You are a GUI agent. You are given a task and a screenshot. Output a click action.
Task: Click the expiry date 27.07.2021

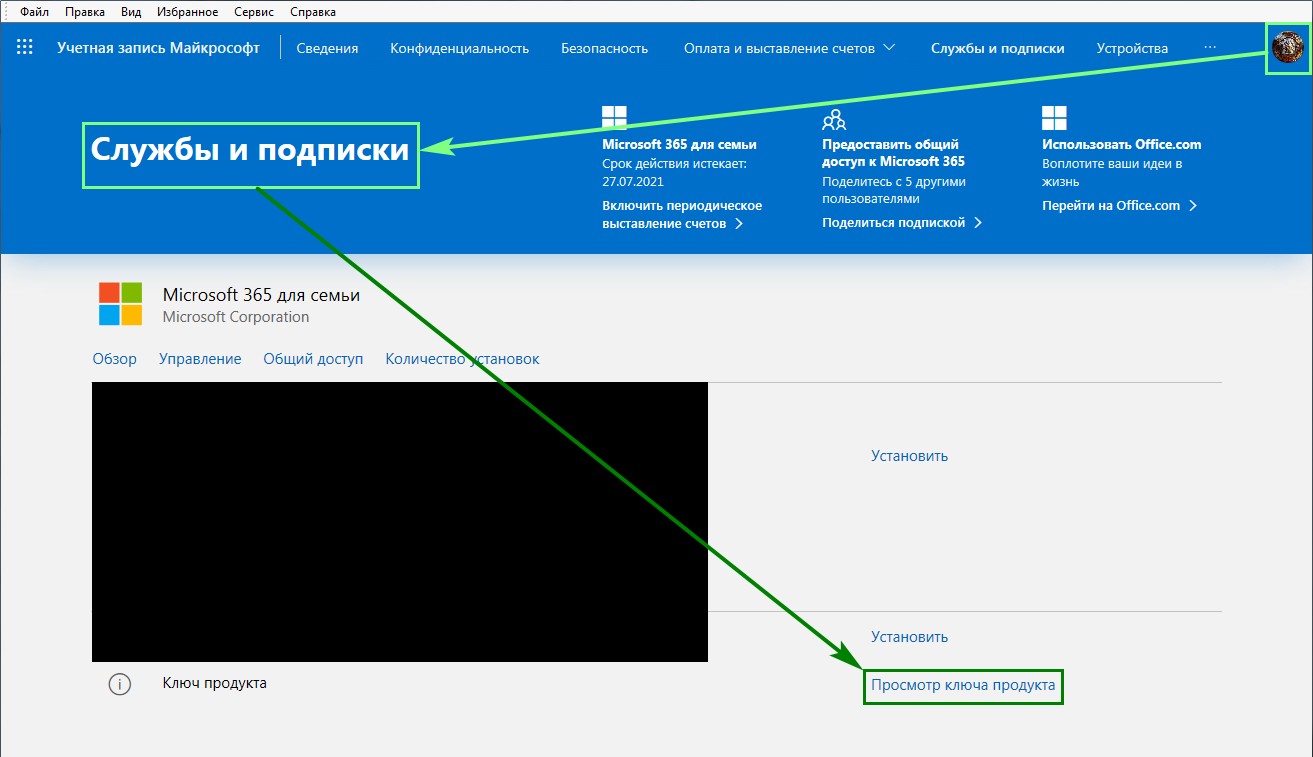(x=633, y=182)
